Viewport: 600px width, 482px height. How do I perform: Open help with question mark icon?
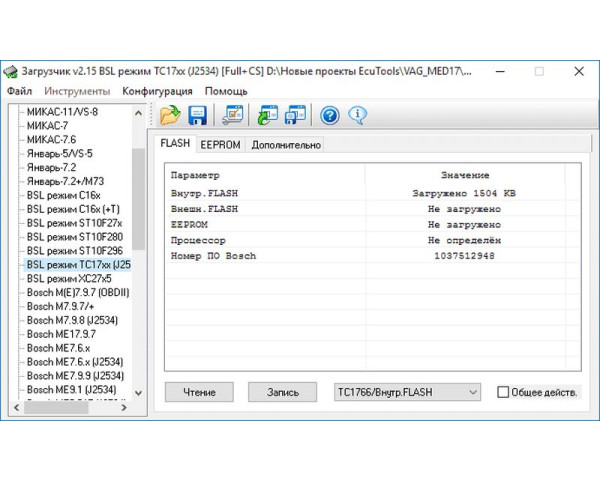(x=329, y=114)
